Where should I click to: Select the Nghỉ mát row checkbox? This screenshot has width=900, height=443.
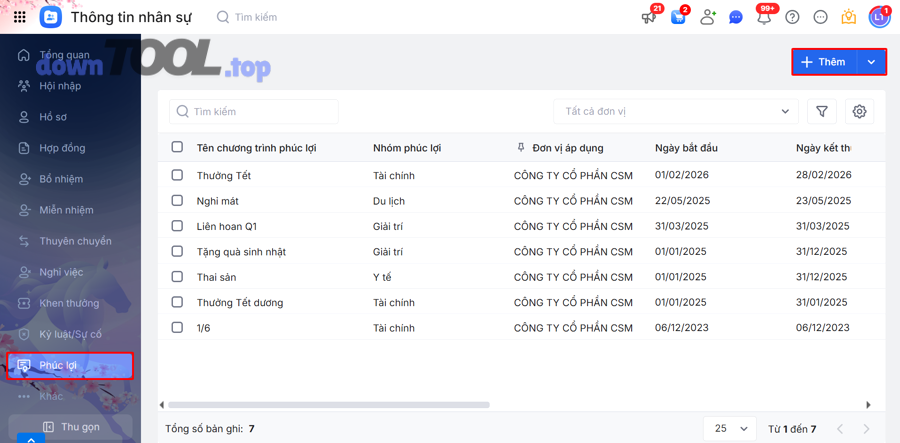click(177, 201)
